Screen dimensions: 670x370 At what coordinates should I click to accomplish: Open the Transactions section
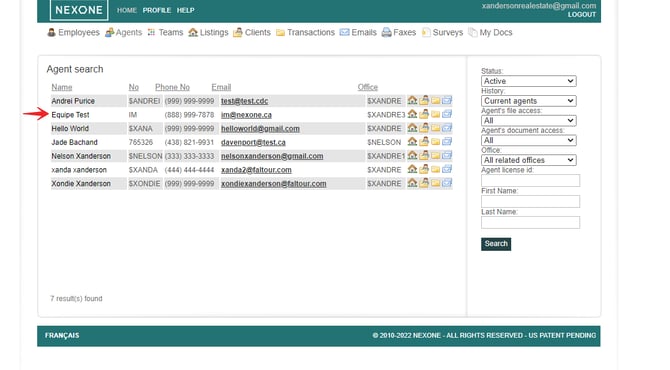pos(305,32)
